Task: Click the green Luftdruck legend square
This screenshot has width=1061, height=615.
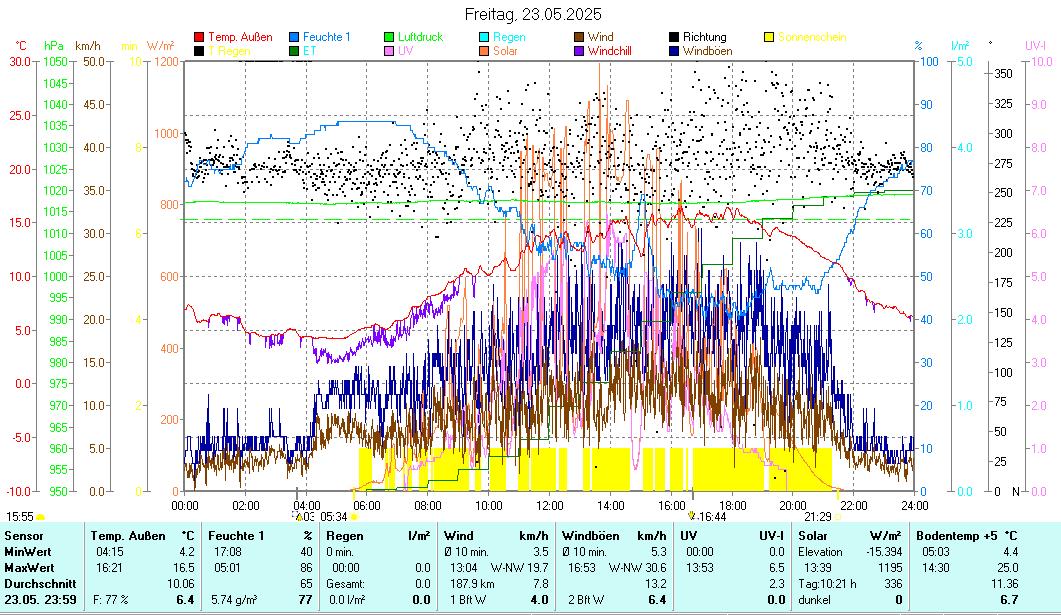Action: (x=390, y=37)
